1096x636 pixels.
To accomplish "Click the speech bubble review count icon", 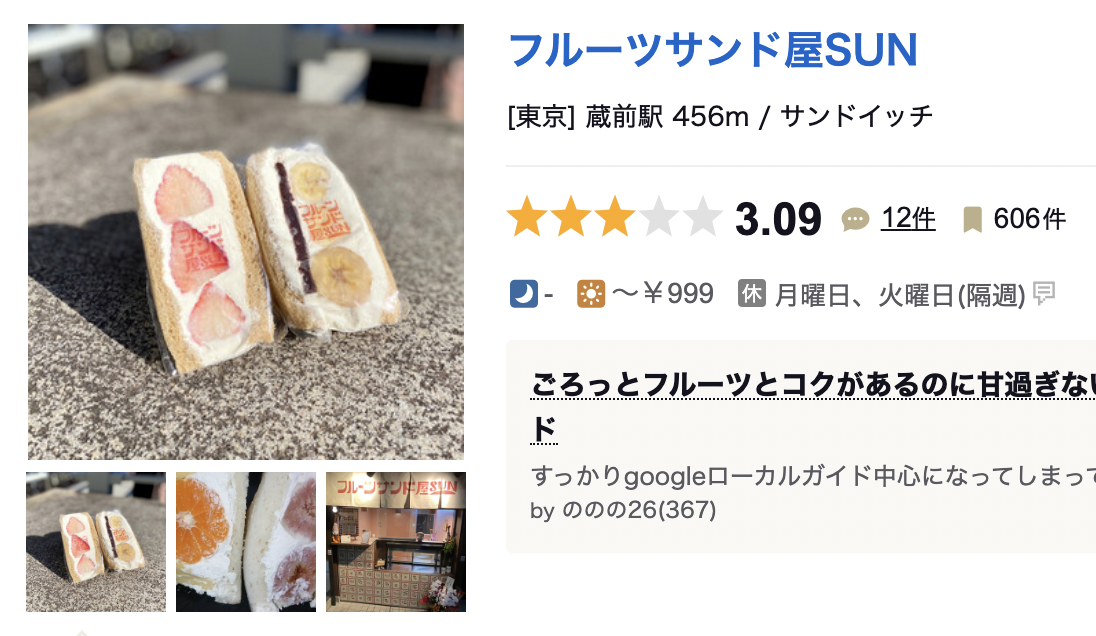I will [x=855, y=219].
